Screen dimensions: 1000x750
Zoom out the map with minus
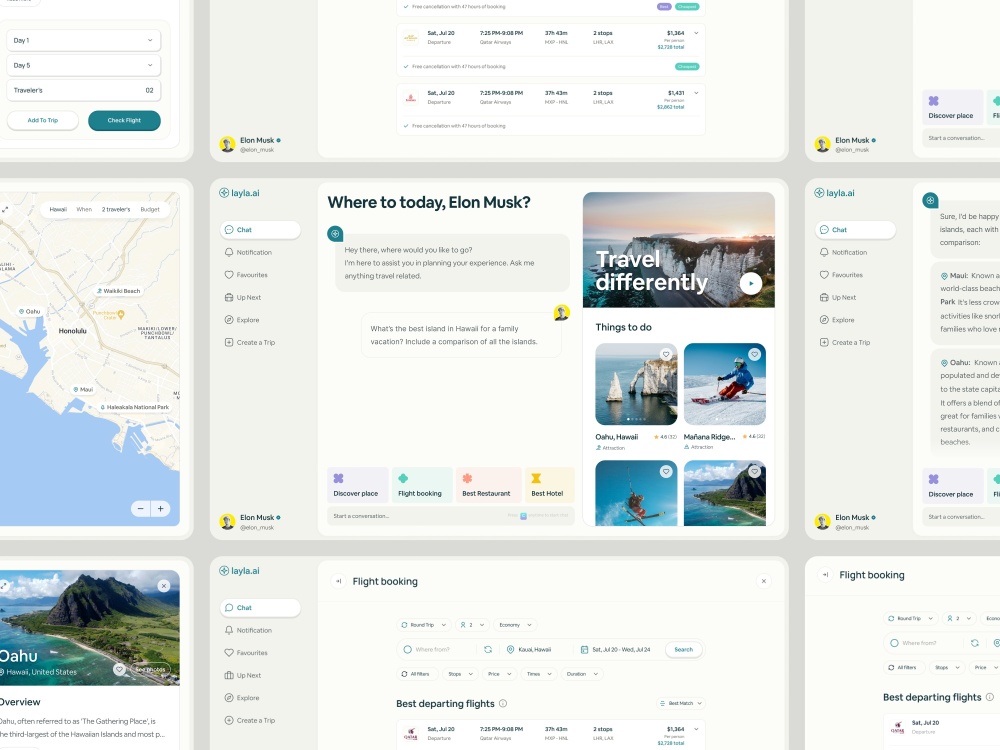[140, 508]
